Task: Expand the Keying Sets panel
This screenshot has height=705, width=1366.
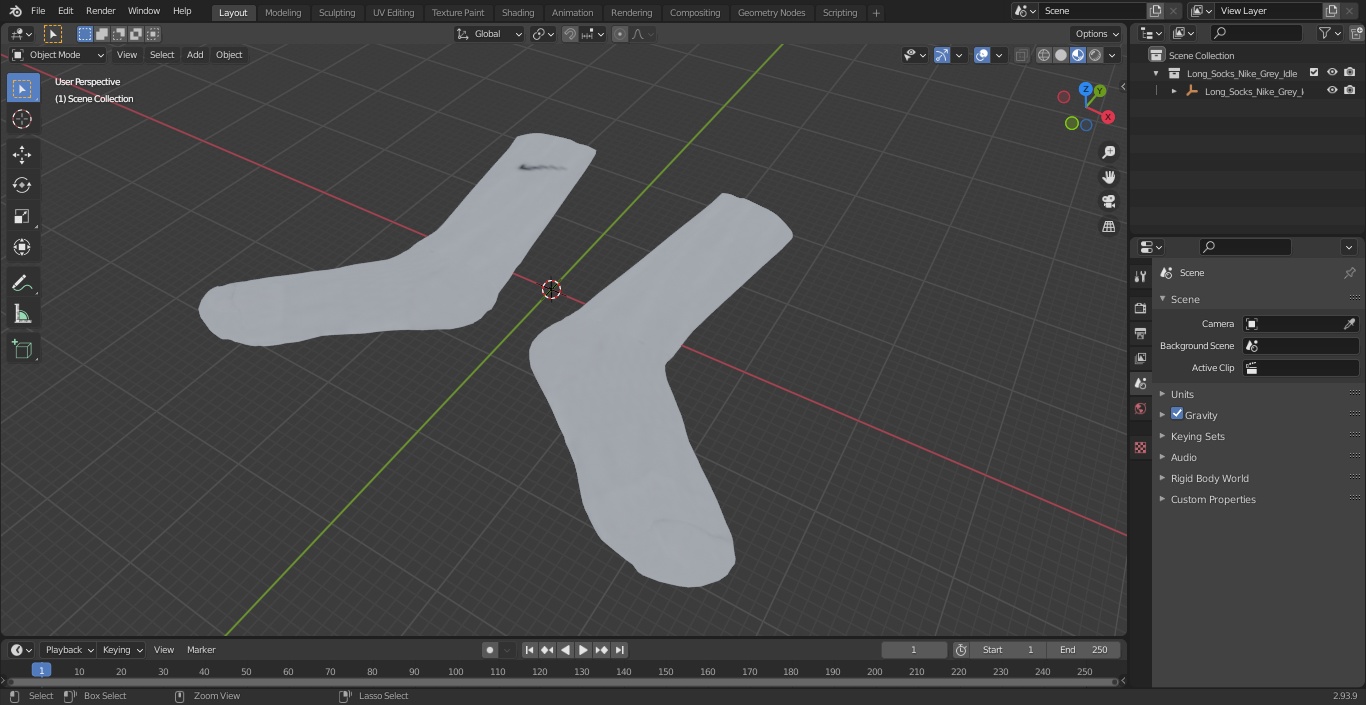Action: point(1197,436)
